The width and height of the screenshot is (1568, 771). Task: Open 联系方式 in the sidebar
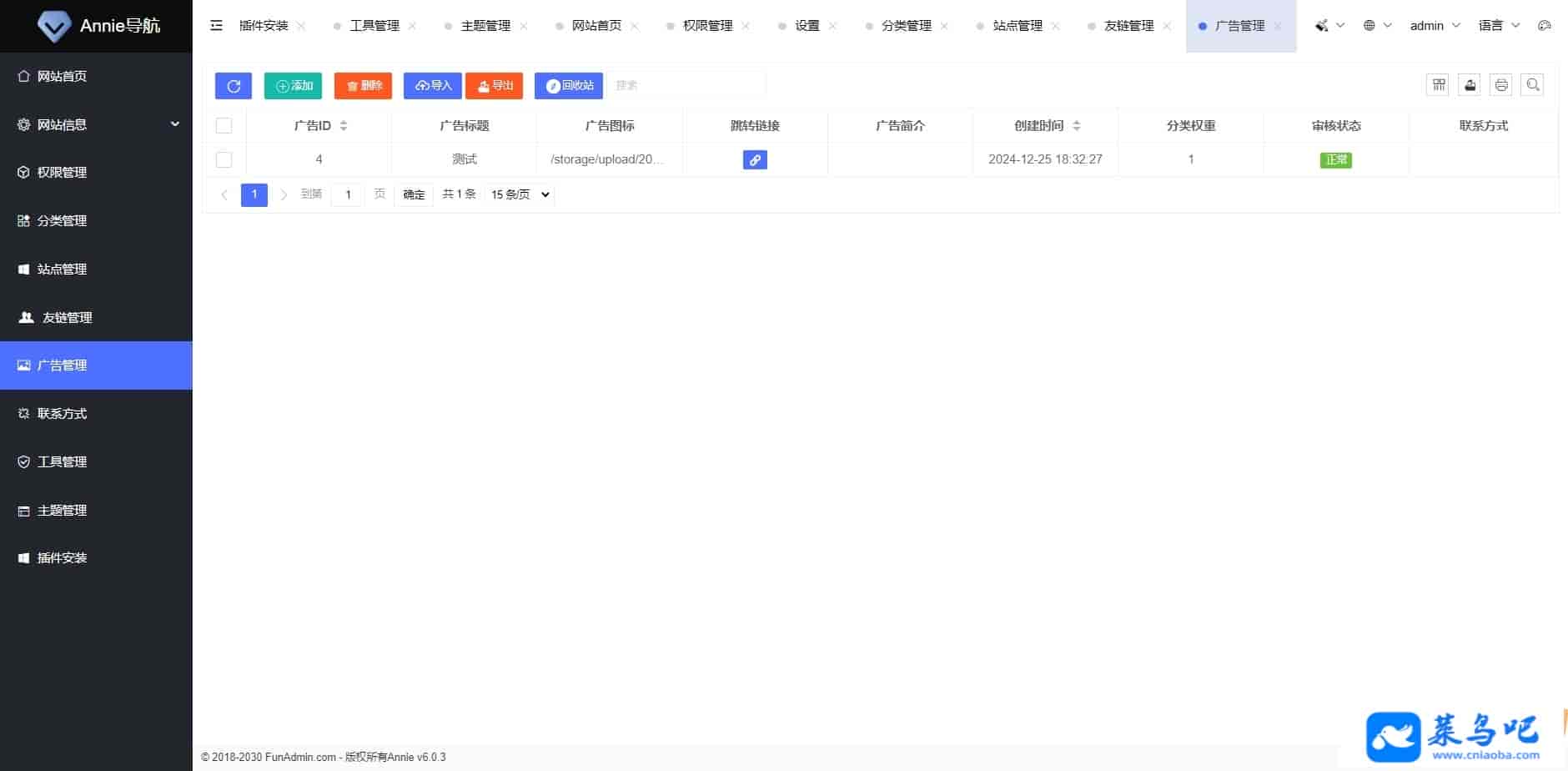pyautogui.click(x=63, y=413)
